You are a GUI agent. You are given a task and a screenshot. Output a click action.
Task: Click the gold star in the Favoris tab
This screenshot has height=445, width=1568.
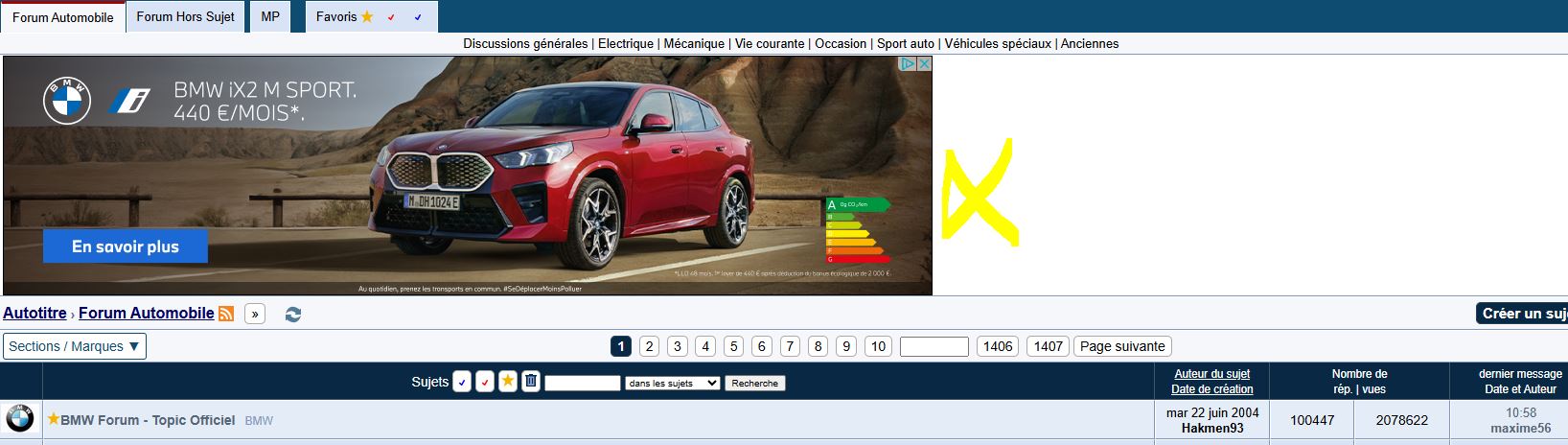pyautogui.click(x=367, y=17)
